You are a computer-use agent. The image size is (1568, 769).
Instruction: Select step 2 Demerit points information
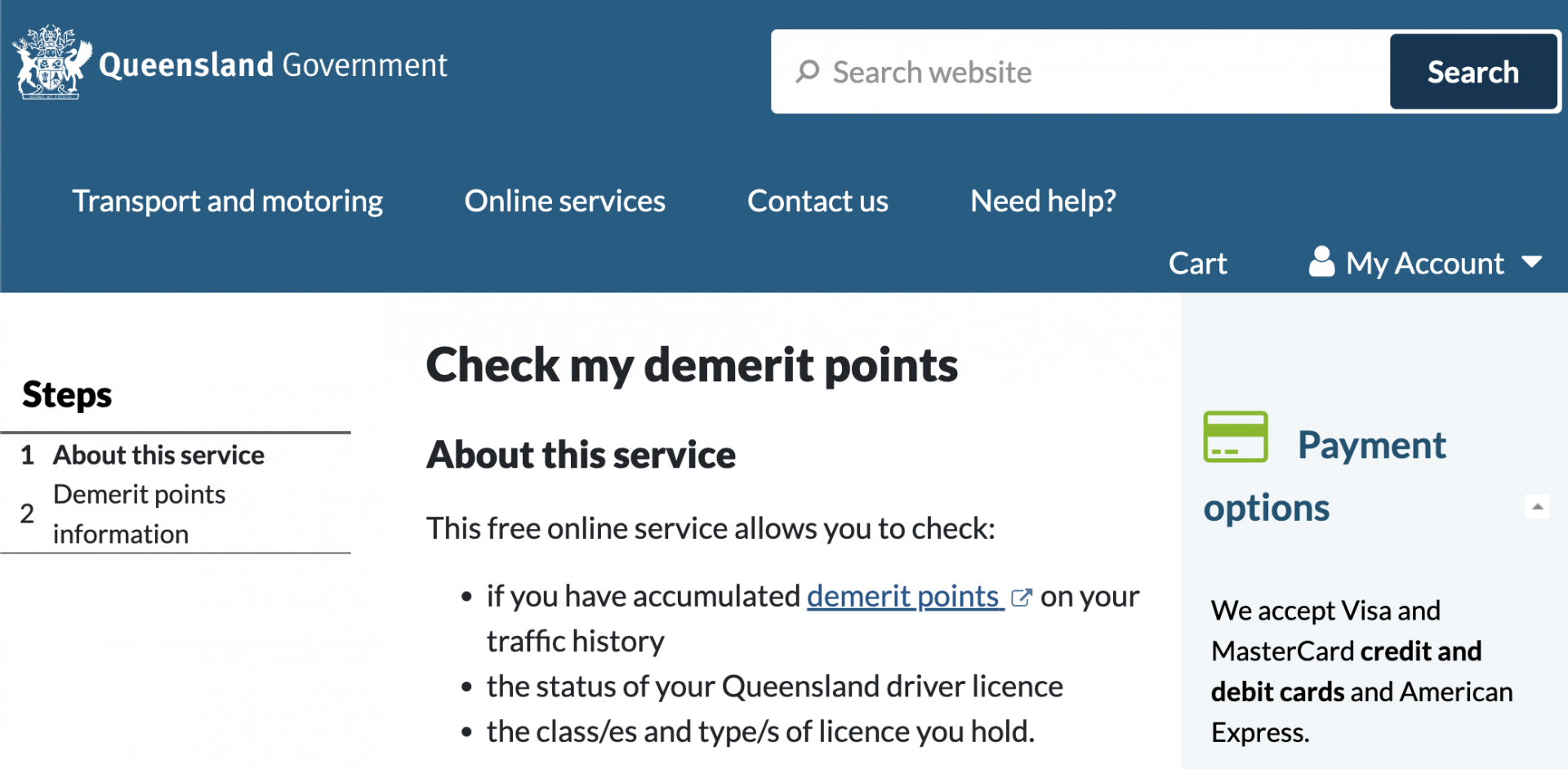coord(139,513)
